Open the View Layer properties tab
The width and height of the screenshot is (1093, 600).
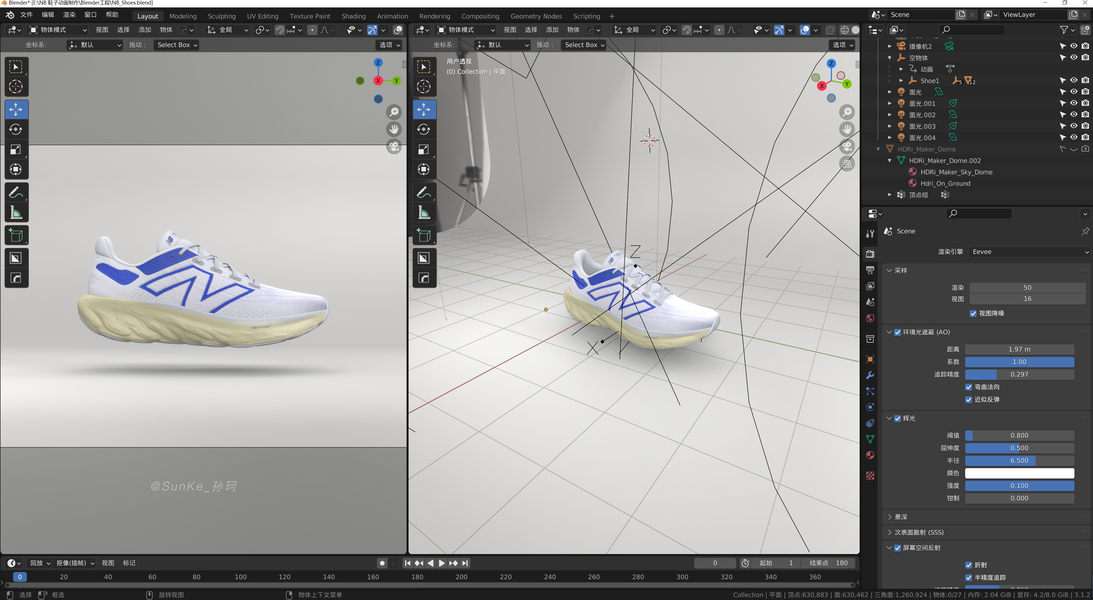870,286
